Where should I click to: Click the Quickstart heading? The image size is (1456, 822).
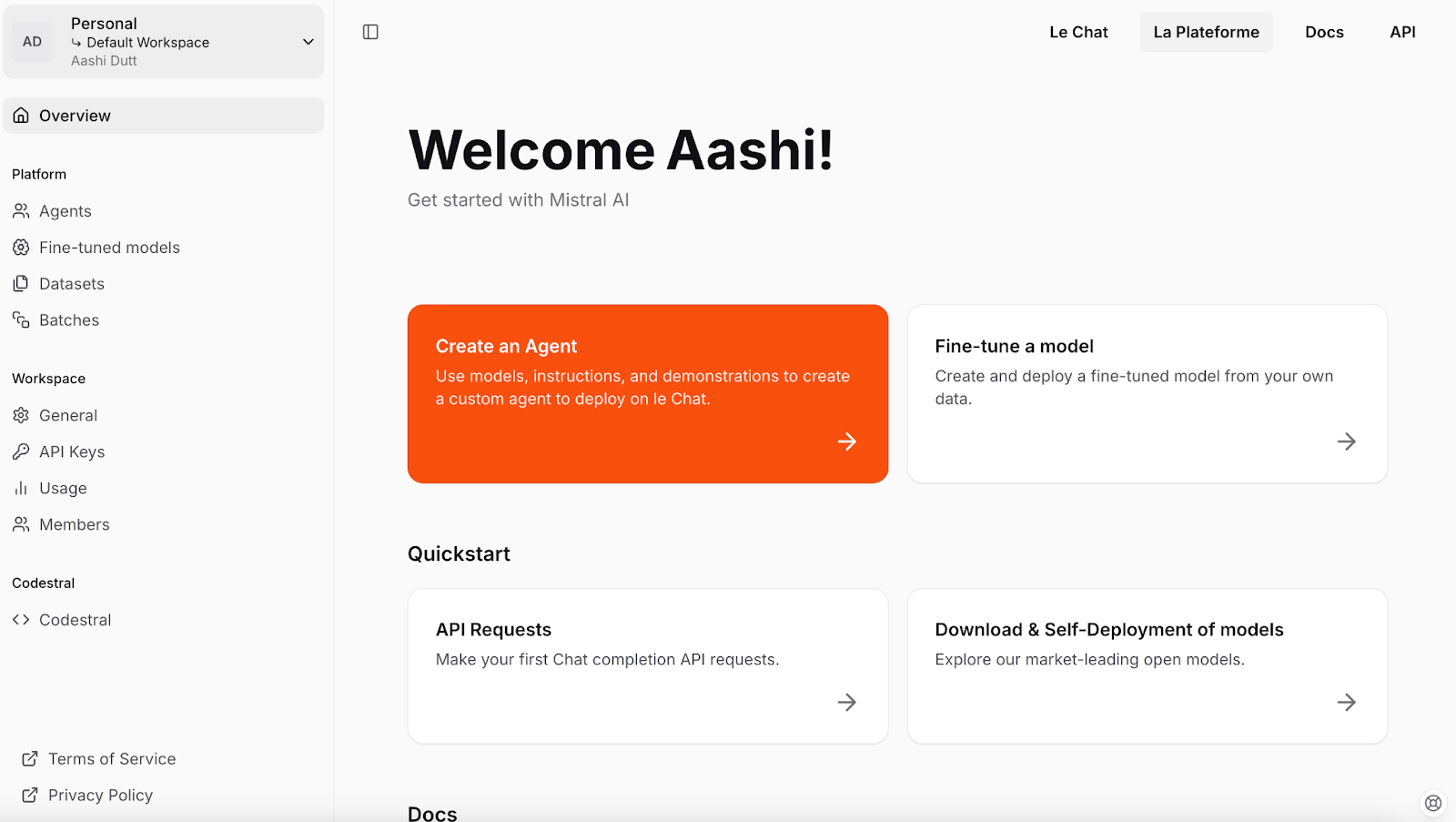tap(459, 553)
